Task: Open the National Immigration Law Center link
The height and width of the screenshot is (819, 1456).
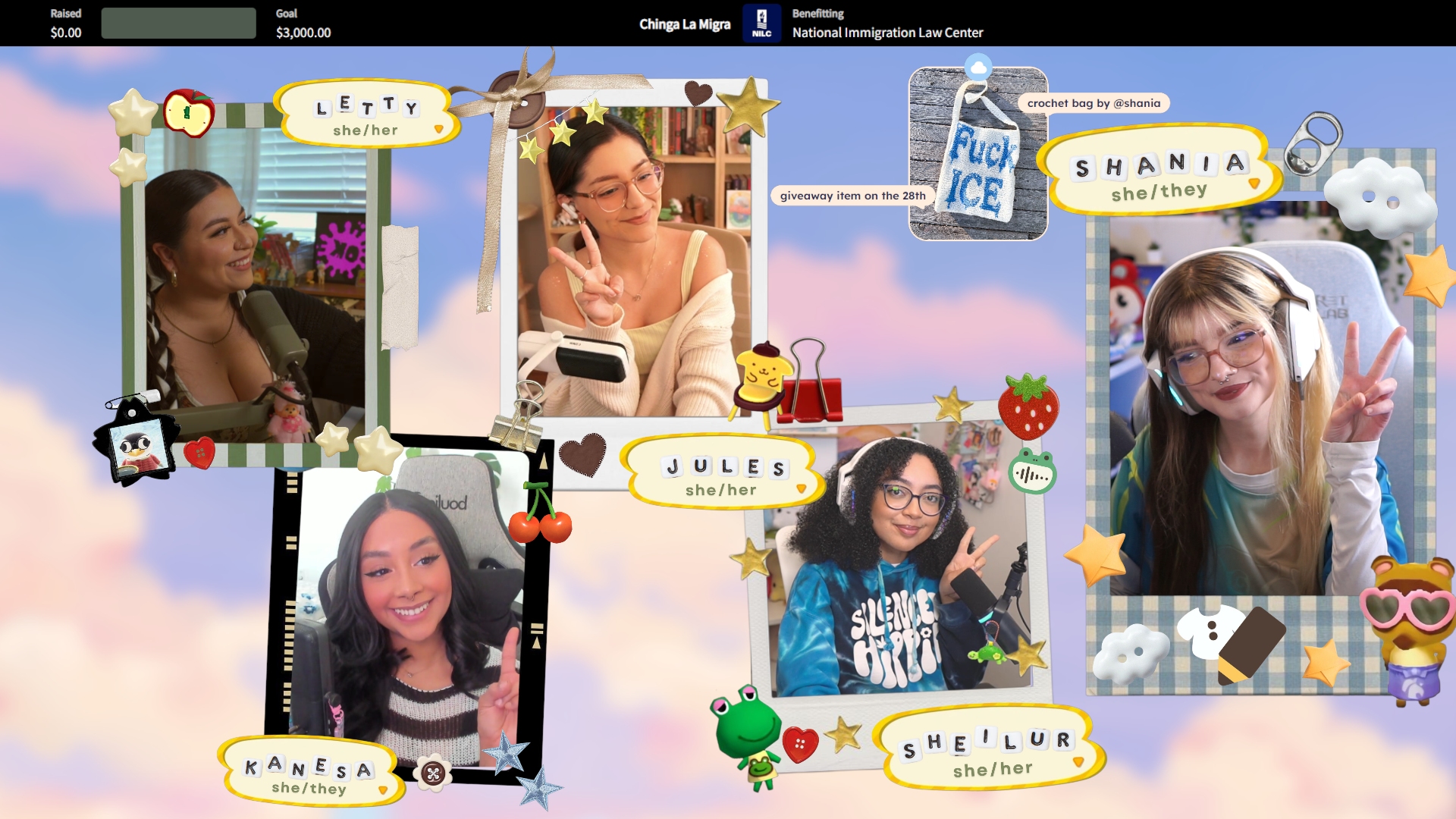Action: point(887,33)
